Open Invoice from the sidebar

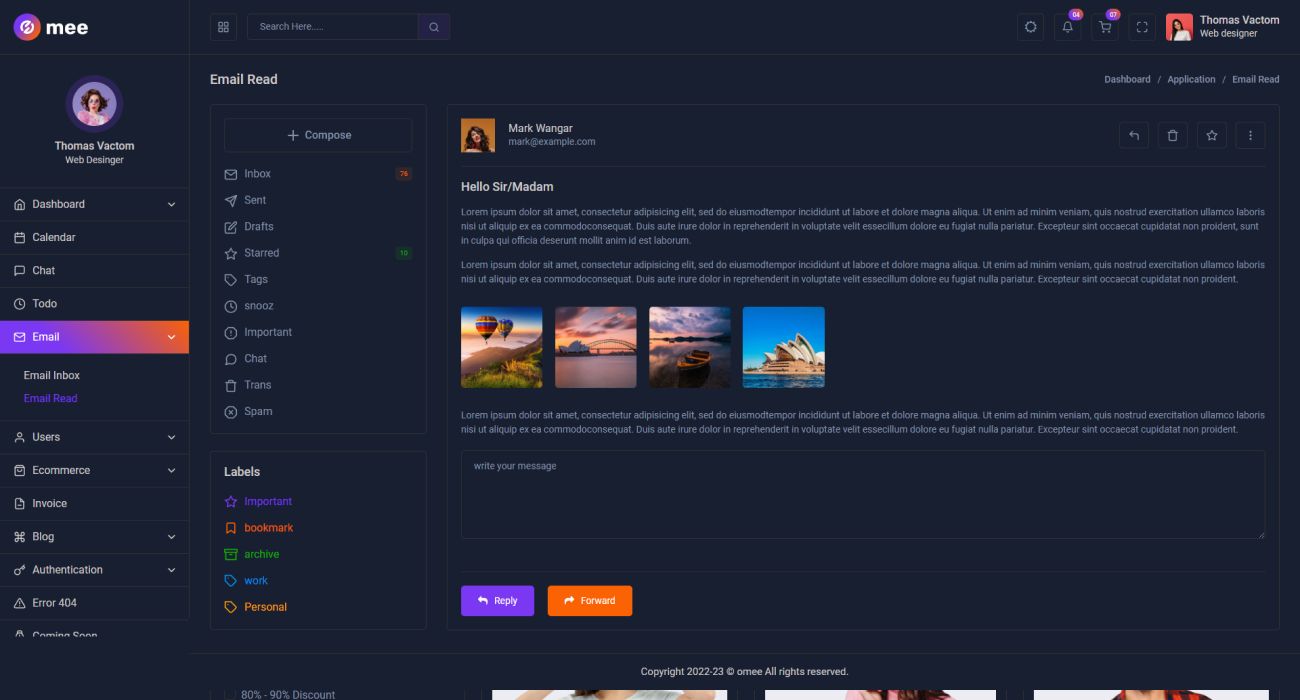94,504
